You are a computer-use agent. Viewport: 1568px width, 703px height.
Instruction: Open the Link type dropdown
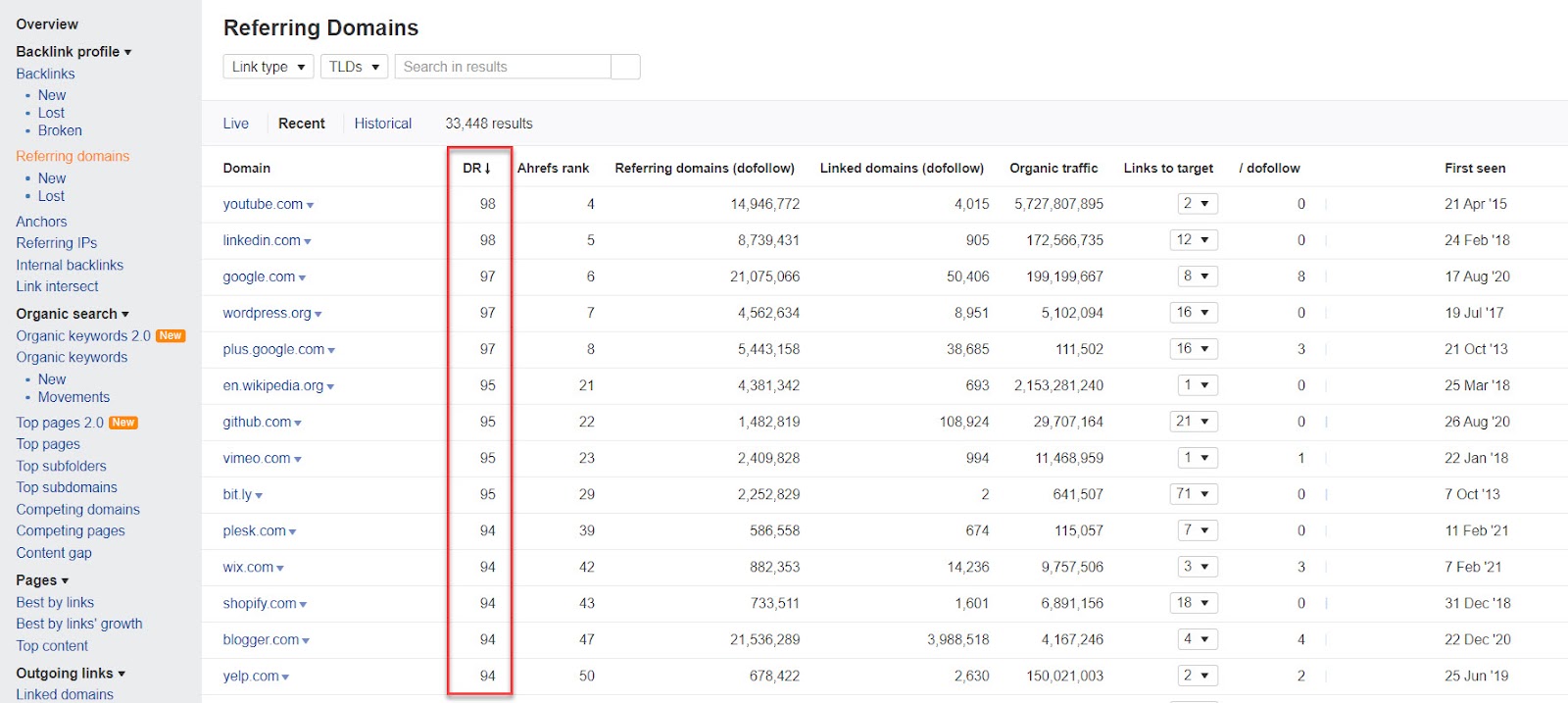pos(269,67)
